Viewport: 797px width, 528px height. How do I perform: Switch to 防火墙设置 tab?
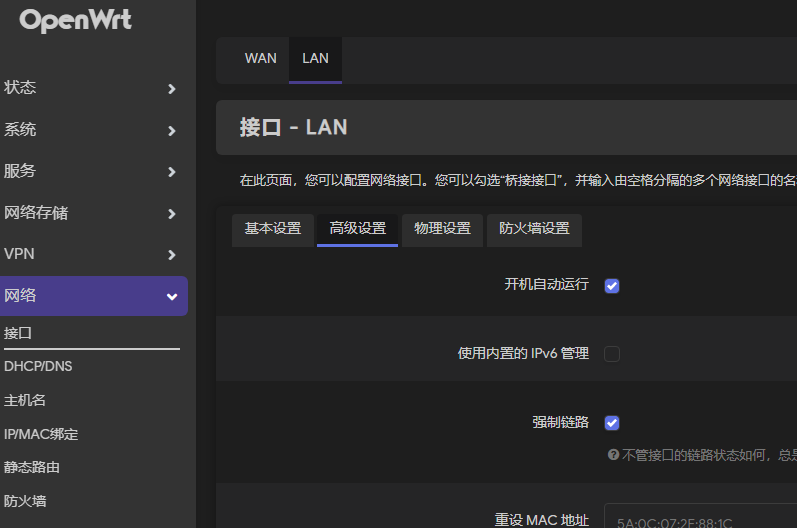click(x=534, y=230)
